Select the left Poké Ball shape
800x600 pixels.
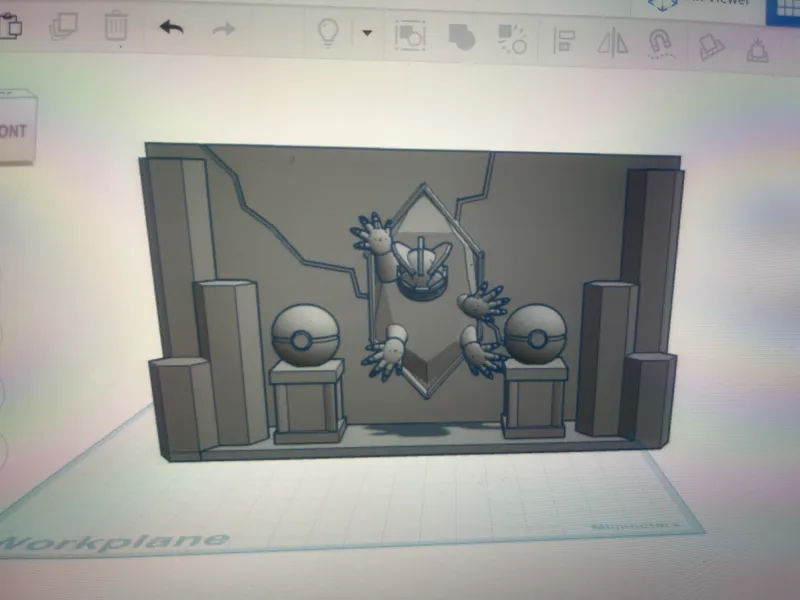point(305,336)
